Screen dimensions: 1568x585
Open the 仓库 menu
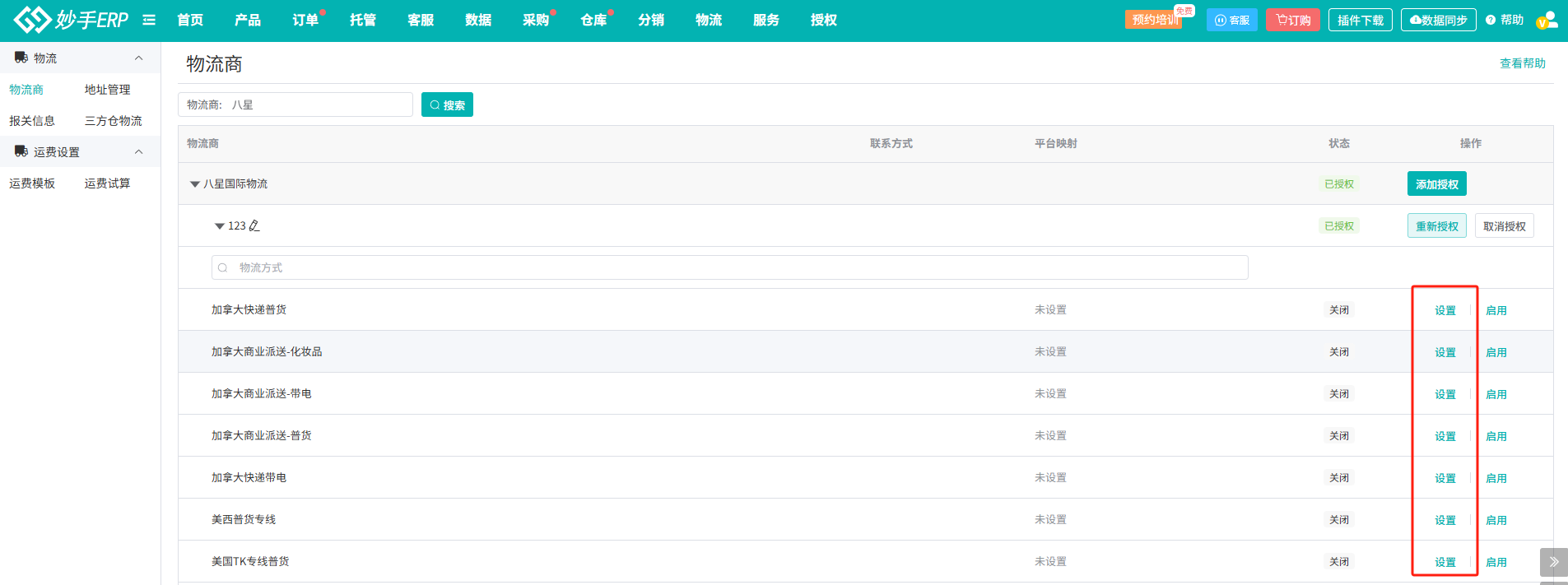(x=593, y=20)
